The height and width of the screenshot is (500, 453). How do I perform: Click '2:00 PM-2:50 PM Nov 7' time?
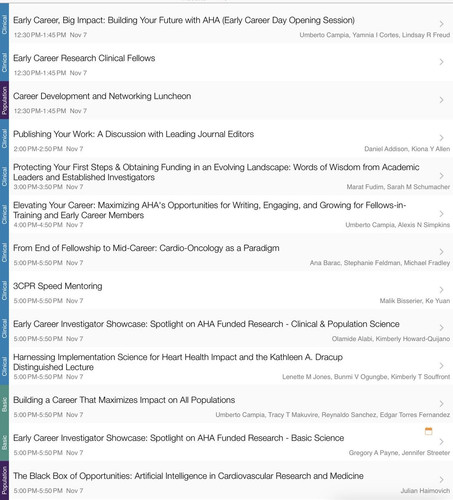[48, 149]
